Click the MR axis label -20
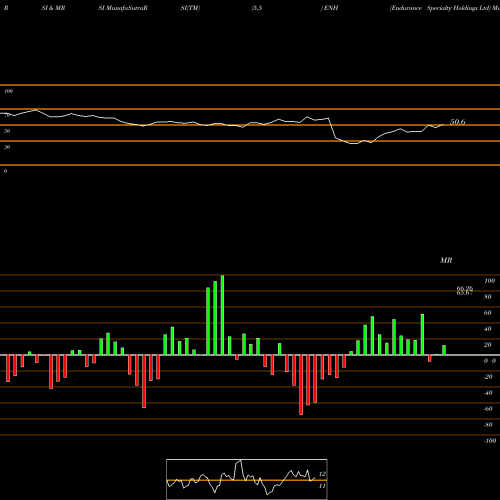 point(488,377)
